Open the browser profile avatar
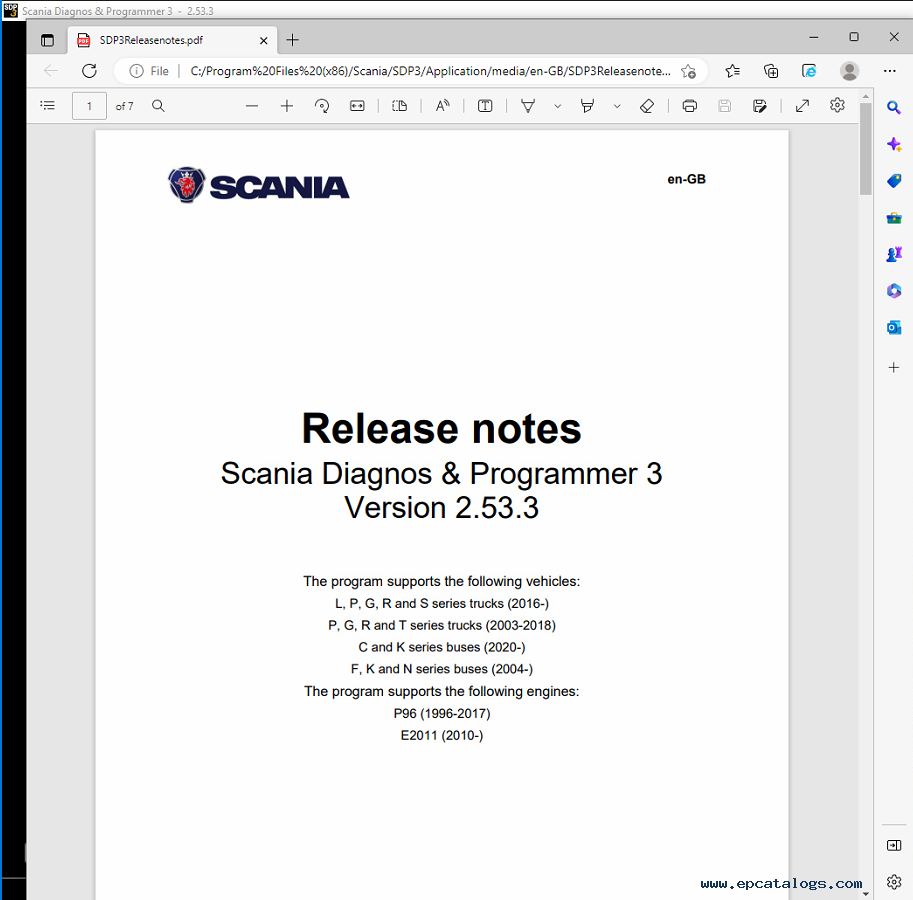The height and width of the screenshot is (900, 913). [x=850, y=71]
